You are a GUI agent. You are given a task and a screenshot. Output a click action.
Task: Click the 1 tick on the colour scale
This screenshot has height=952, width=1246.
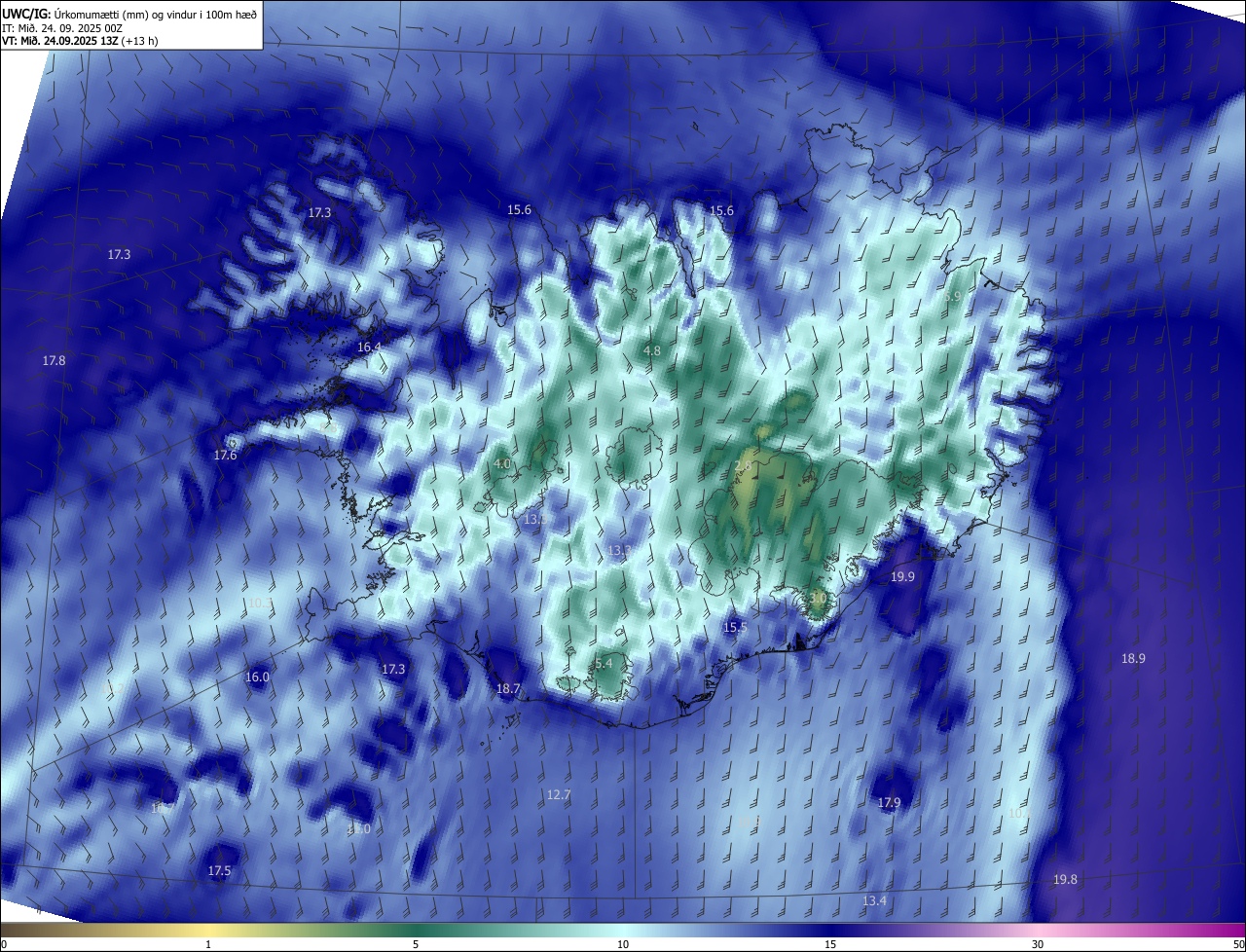[x=208, y=945]
